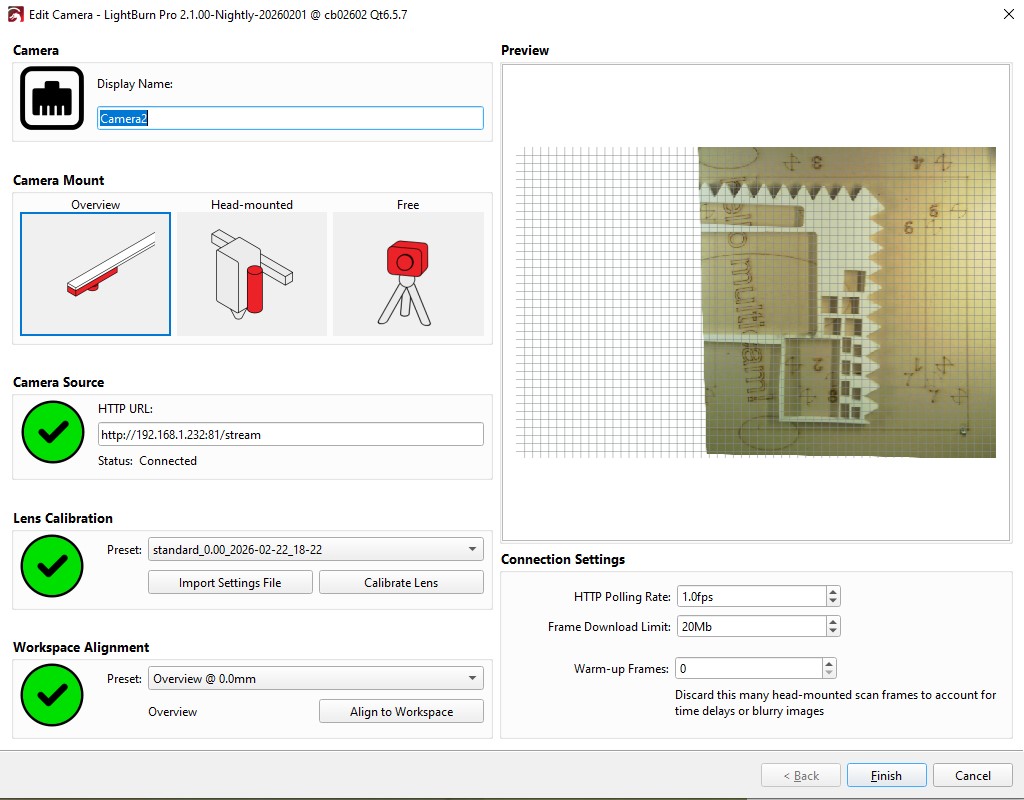Viewport: 1024px width, 800px height.
Task: Pick the Free tripod camera mount
Action: (408, 273)
